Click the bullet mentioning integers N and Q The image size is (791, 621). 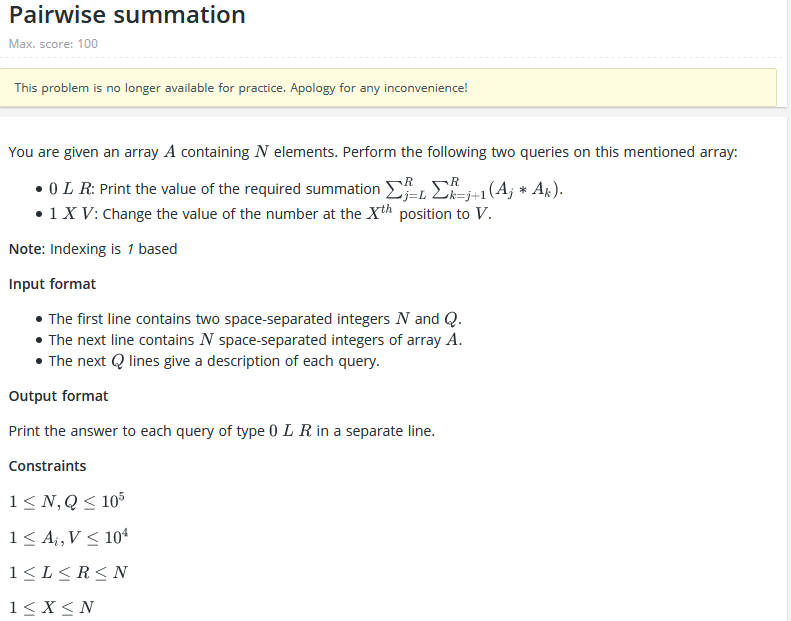[255, 319]
